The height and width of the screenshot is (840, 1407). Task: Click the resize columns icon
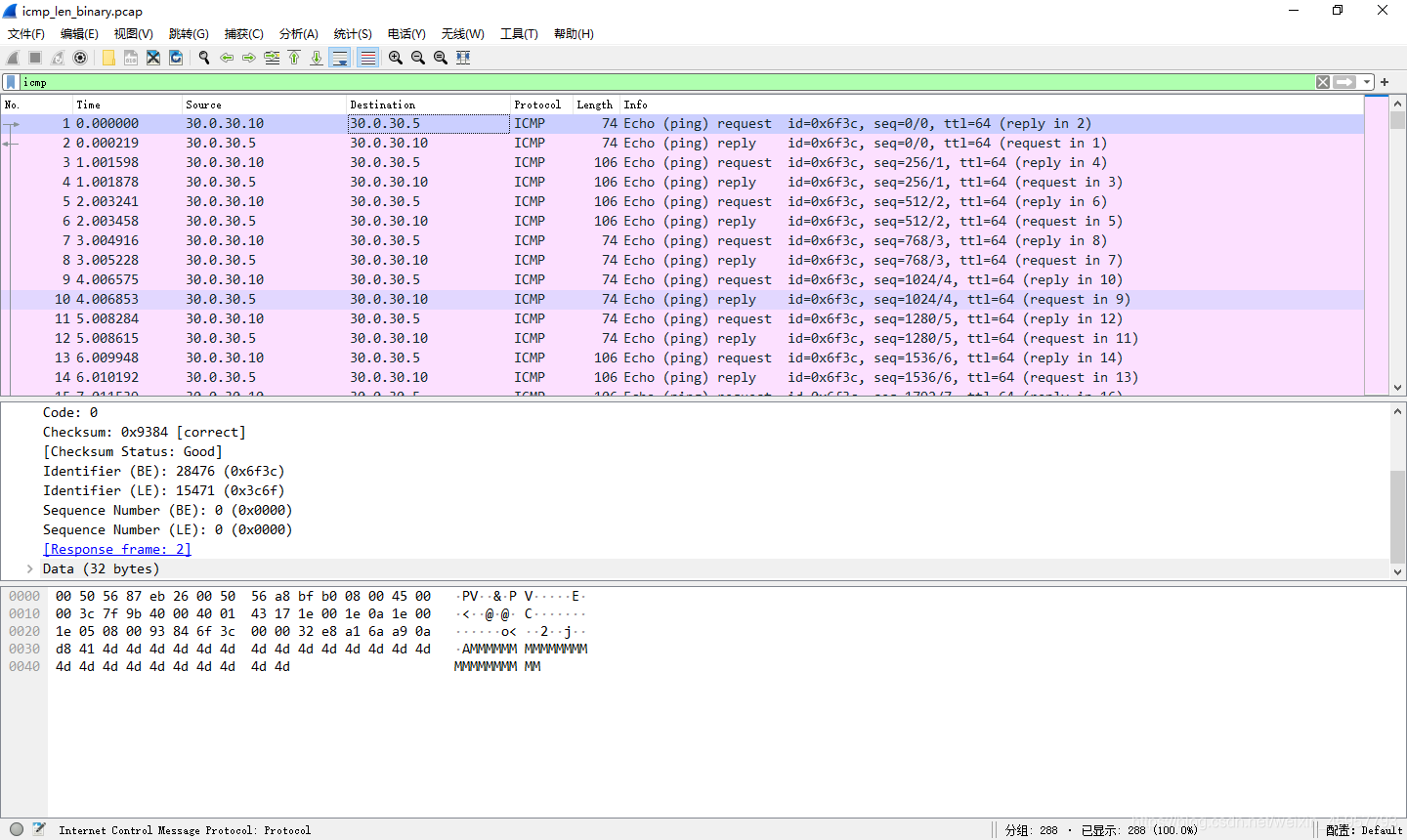[463, 58]
